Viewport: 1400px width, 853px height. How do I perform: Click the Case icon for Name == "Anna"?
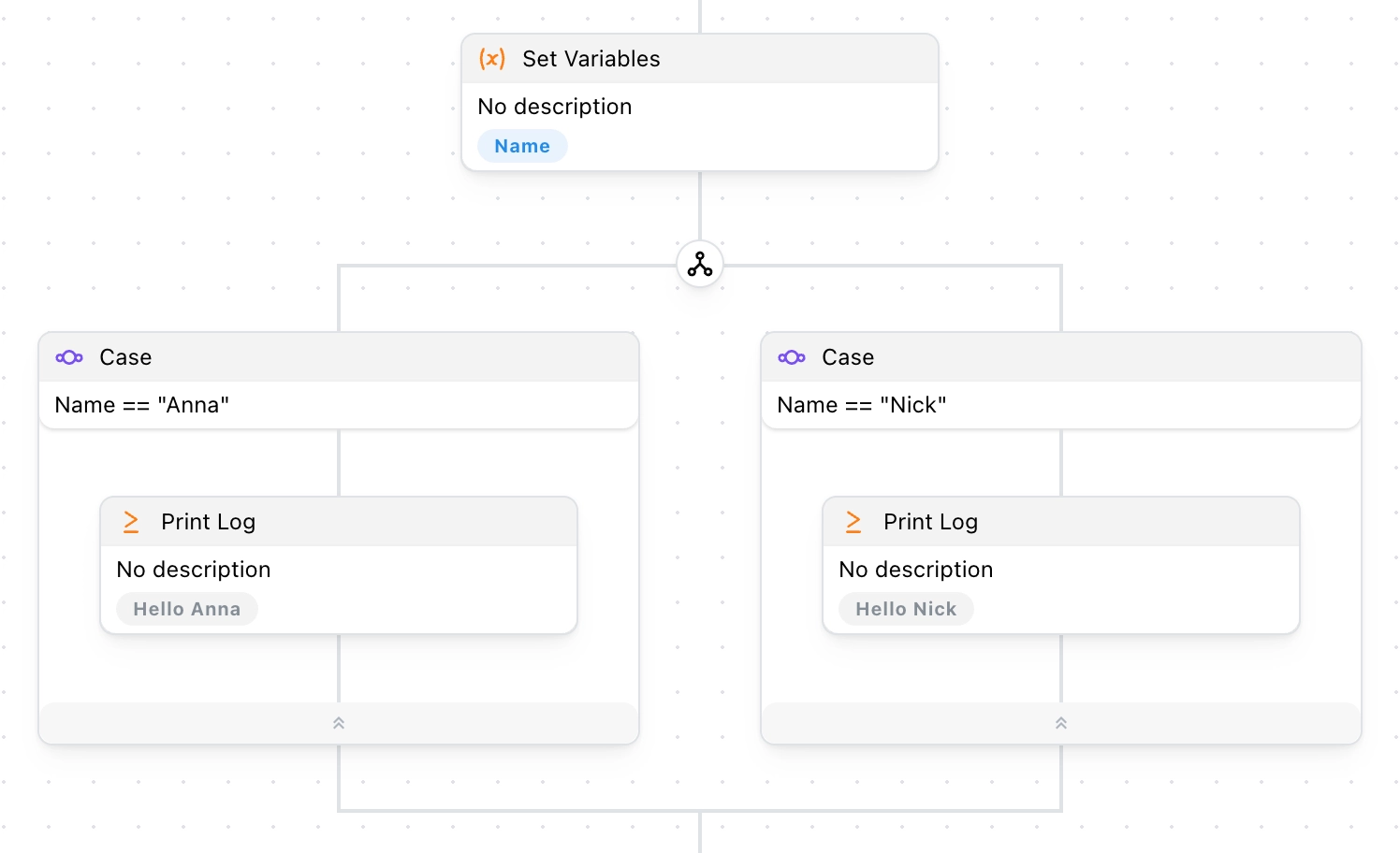click(x=69, y=357)
